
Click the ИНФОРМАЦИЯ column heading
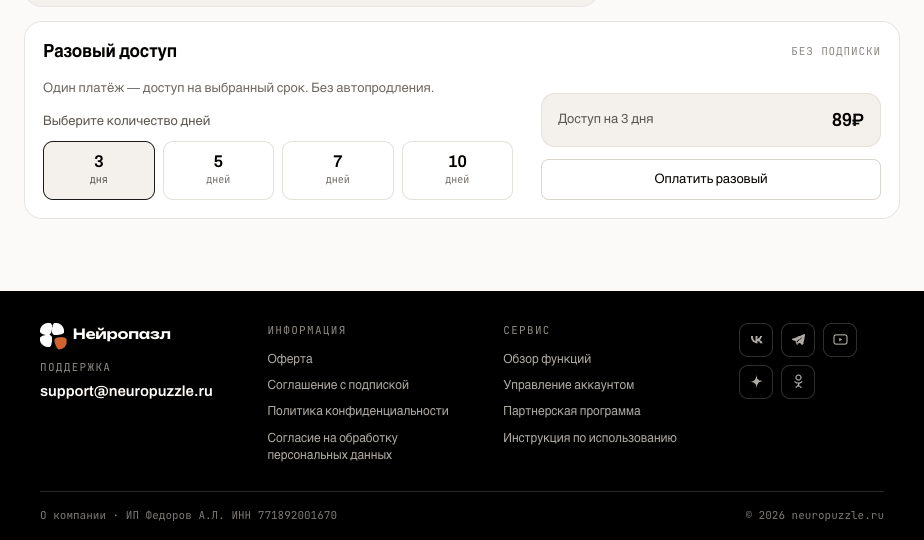point(306,330)
